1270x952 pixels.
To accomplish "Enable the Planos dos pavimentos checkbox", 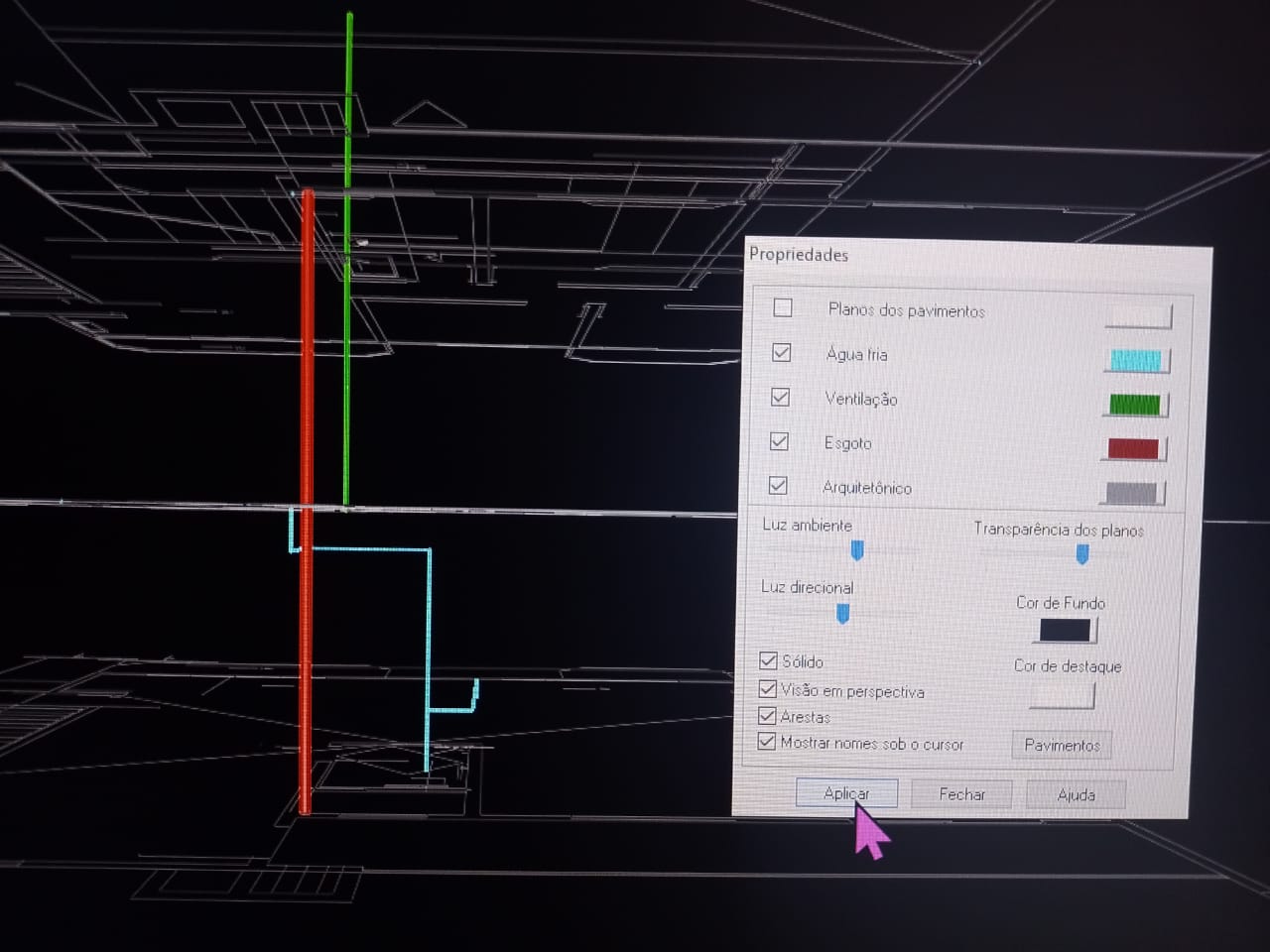I will [x=783, y=307].
